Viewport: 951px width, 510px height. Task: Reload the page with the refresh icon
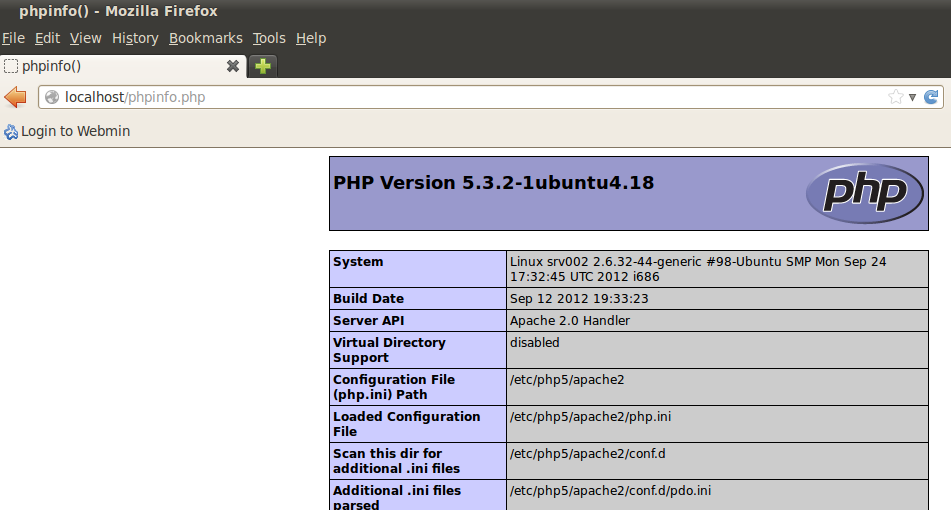pyautogui.click(x=931, y=97)
